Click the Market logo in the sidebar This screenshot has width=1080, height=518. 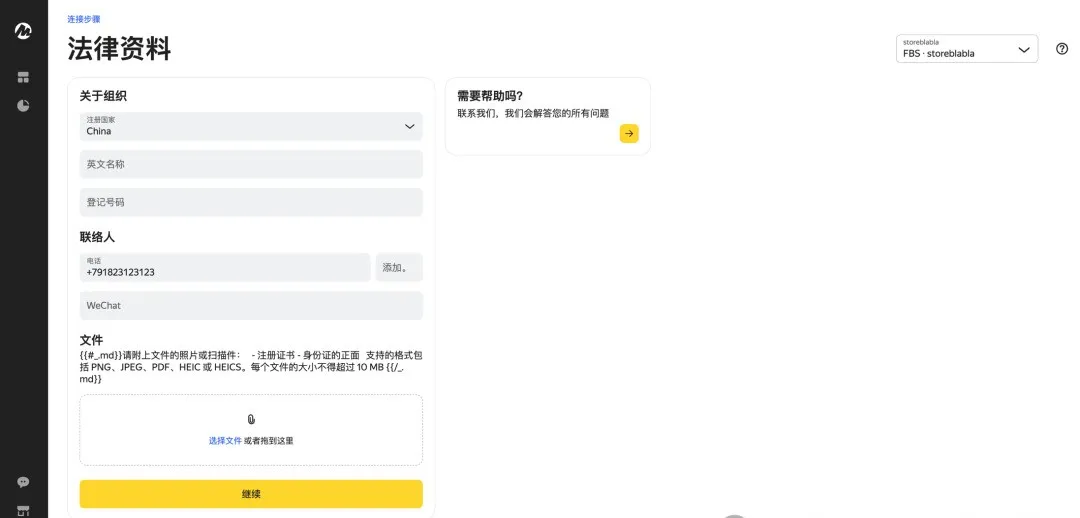23,31
